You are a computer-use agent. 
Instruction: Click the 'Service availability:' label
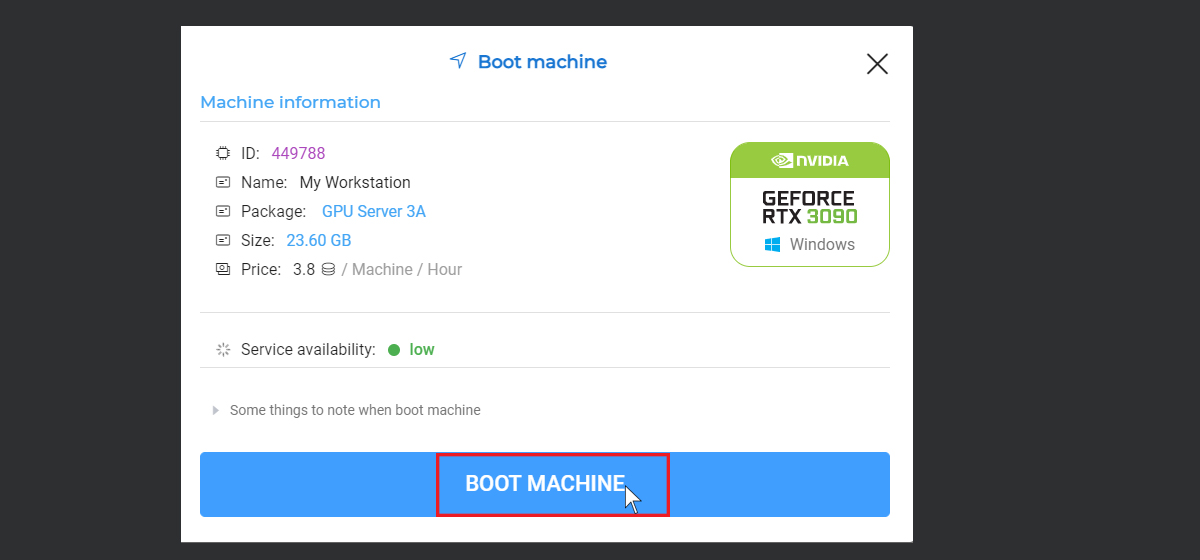(308, 350)
